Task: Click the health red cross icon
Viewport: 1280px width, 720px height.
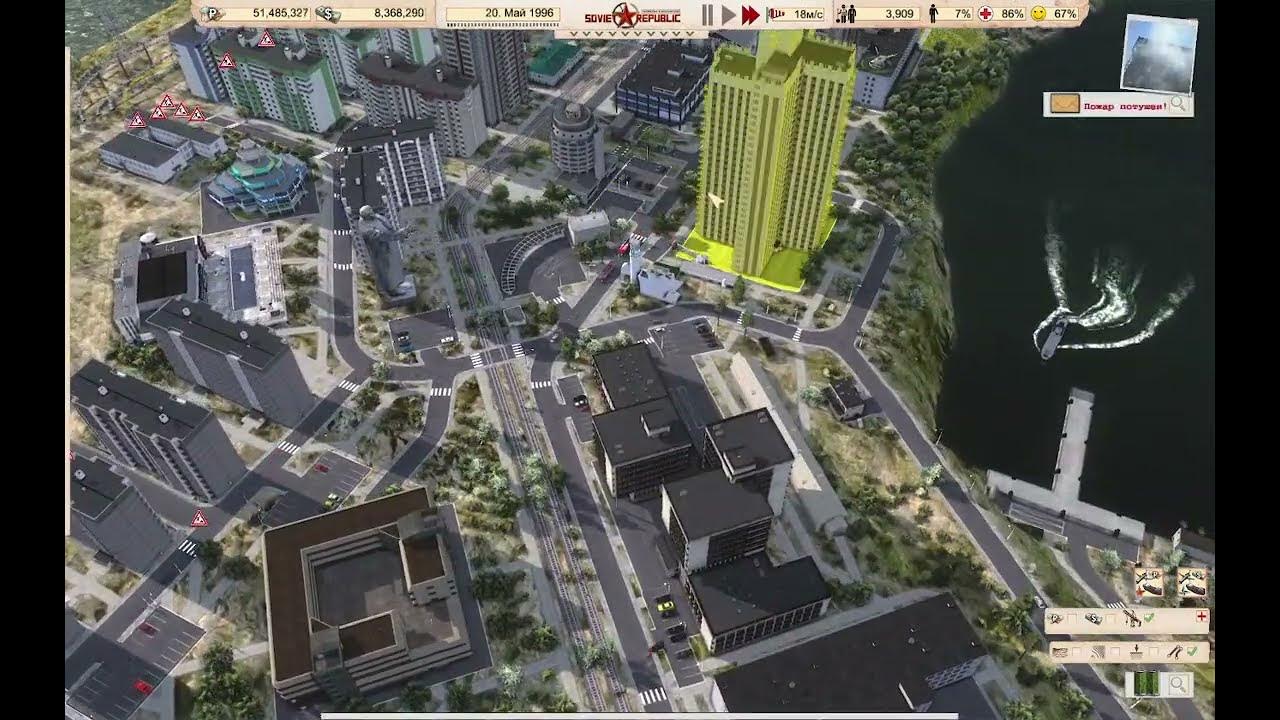Action: click(986, 14)
